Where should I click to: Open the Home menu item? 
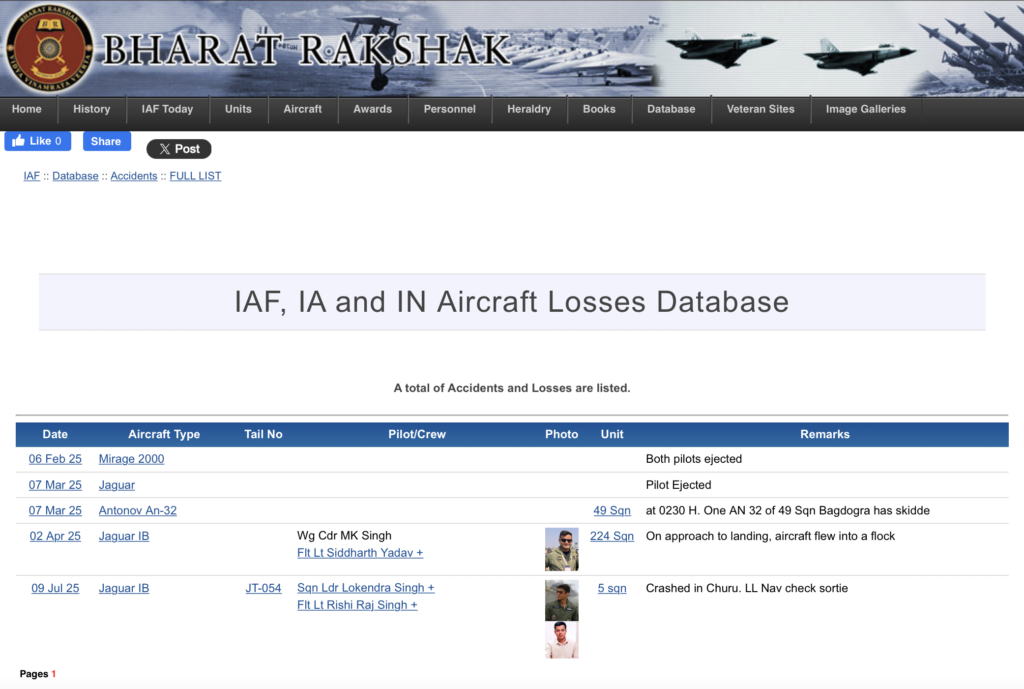pos(27,109)
